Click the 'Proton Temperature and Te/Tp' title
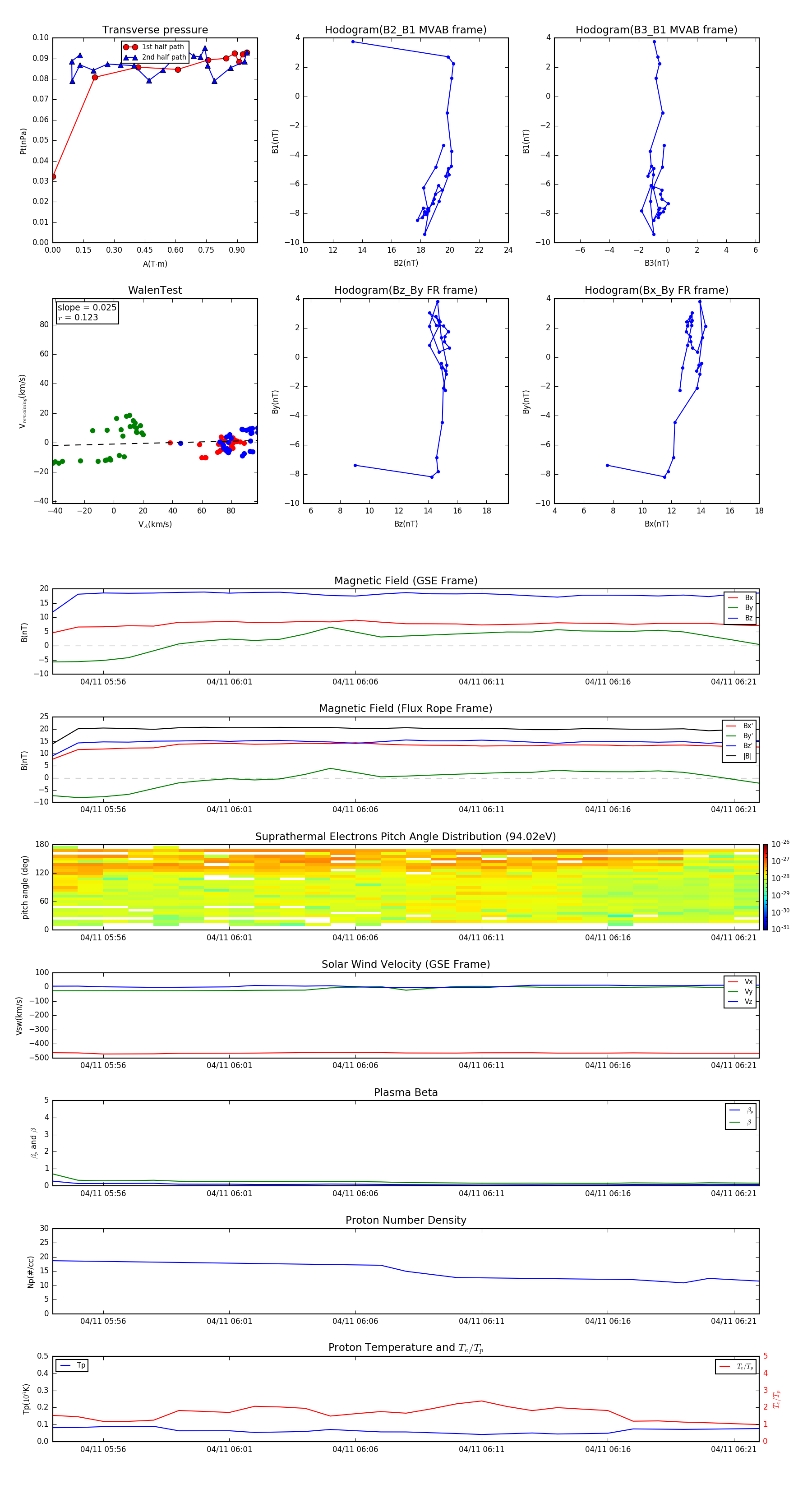Viewport: 812px width, 1489px height. [x=406, y=1348]
